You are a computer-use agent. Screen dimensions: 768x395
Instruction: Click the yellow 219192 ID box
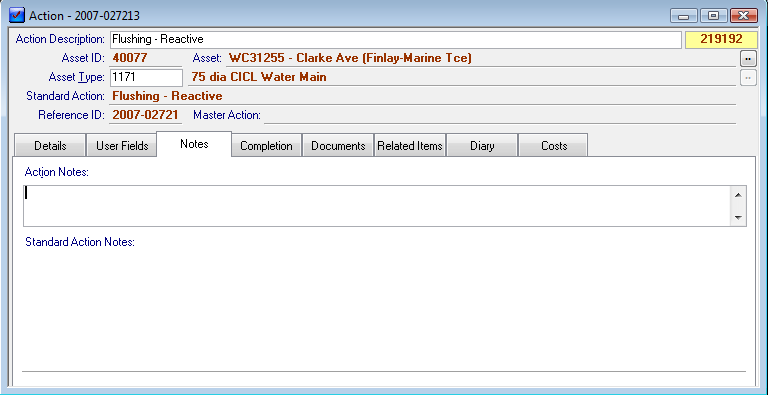pos(721,39)
